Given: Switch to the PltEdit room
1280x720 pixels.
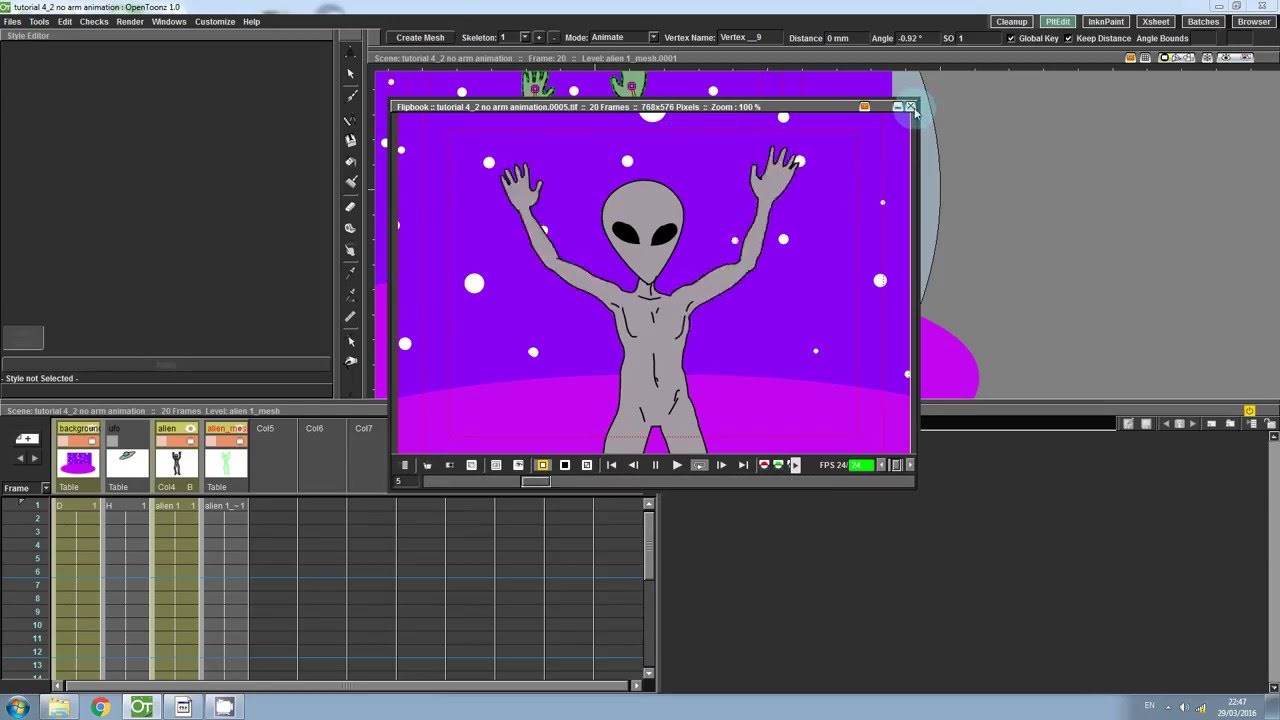Looking at the screenshot, I should pos(1057,21).
